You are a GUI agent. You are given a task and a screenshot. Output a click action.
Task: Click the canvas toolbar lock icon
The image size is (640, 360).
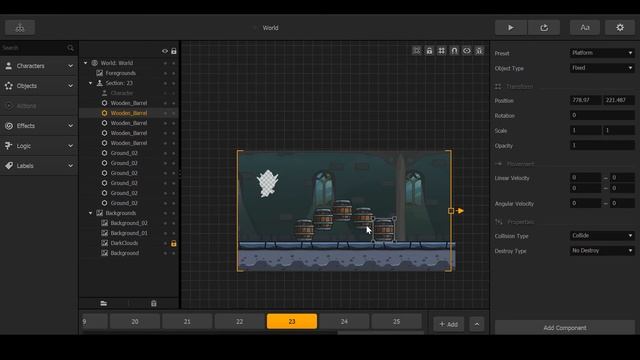pos(429,51)
